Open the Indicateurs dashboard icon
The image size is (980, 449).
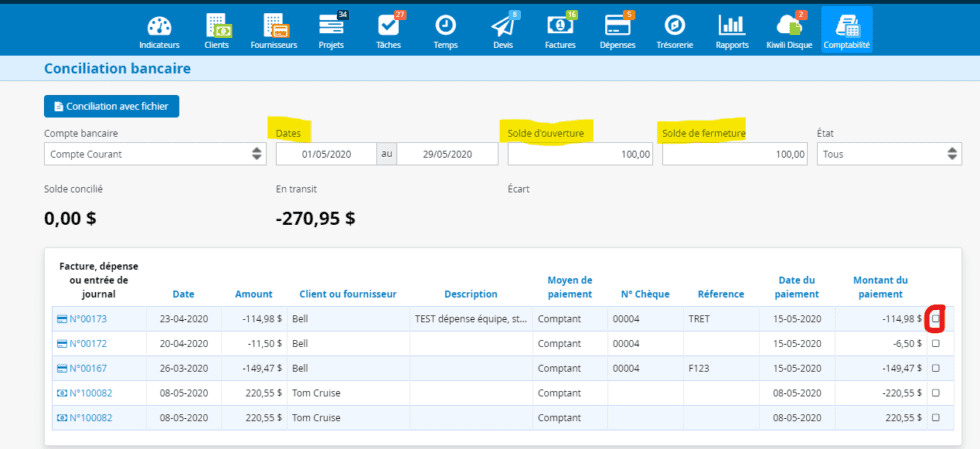[x=160, y=30]
